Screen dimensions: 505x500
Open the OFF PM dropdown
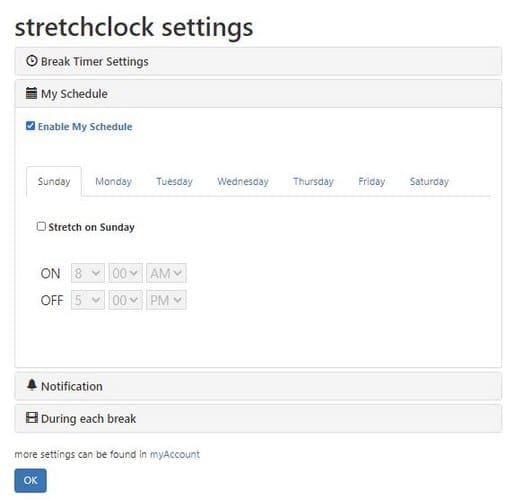(x=166, y=300)
